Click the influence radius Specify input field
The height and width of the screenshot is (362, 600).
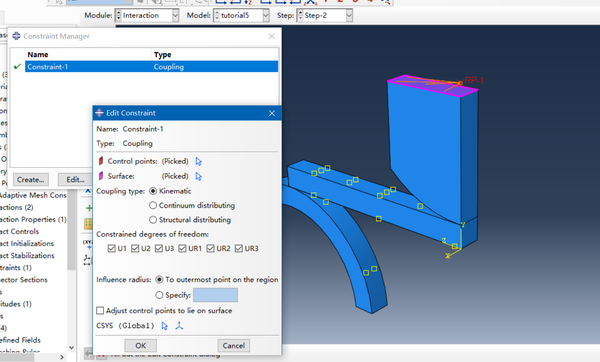pos(215,295)
